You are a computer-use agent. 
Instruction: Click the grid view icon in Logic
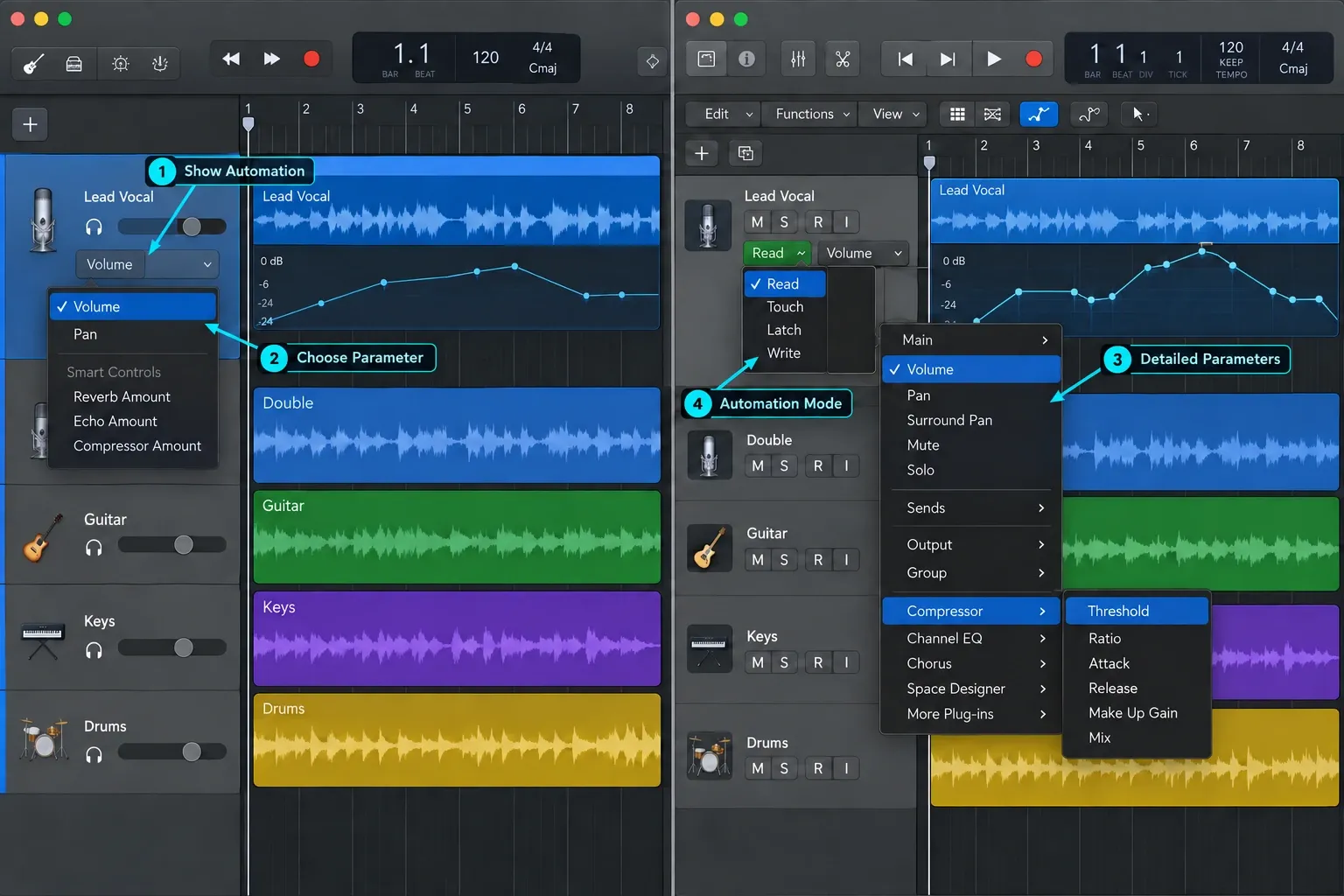(957, 115)
